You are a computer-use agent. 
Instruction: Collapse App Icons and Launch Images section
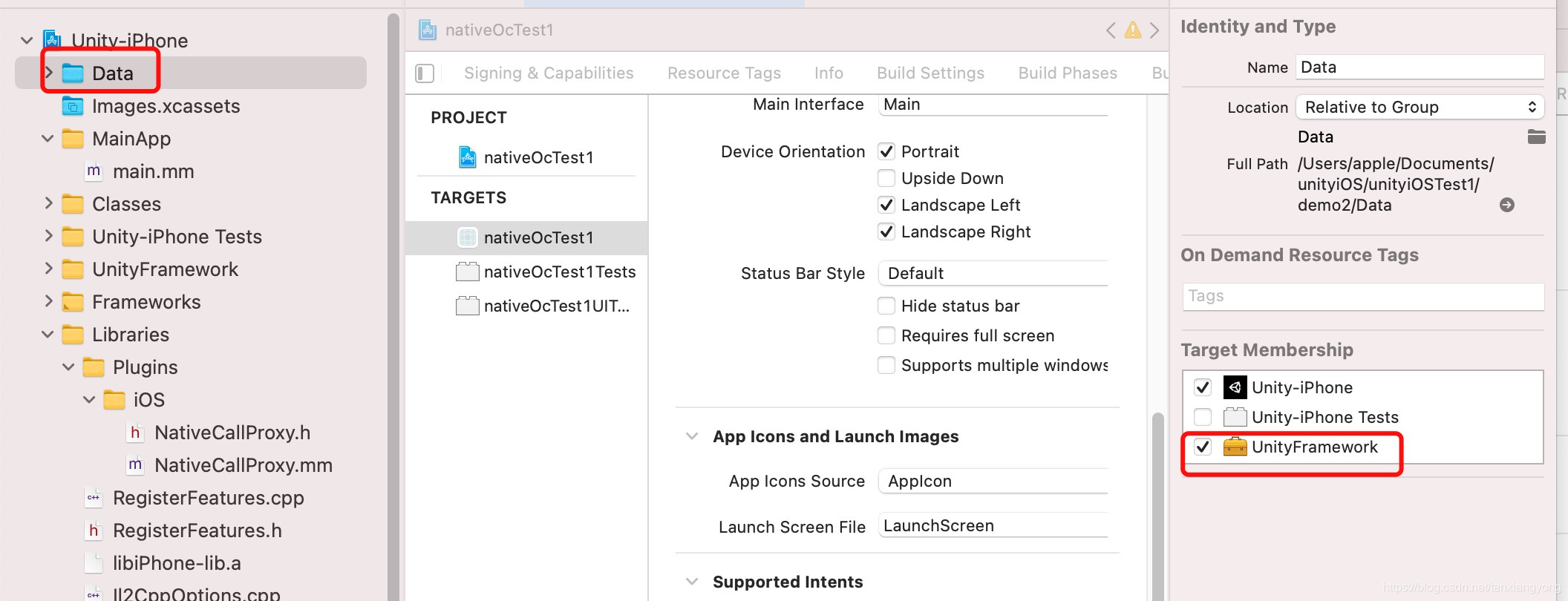coord(692,436)
